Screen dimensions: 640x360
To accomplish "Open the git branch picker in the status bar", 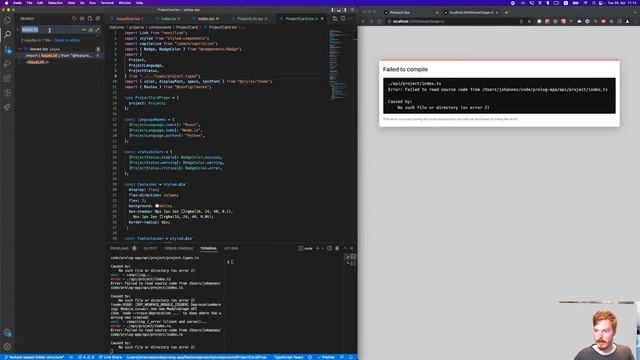I will 34,357.
